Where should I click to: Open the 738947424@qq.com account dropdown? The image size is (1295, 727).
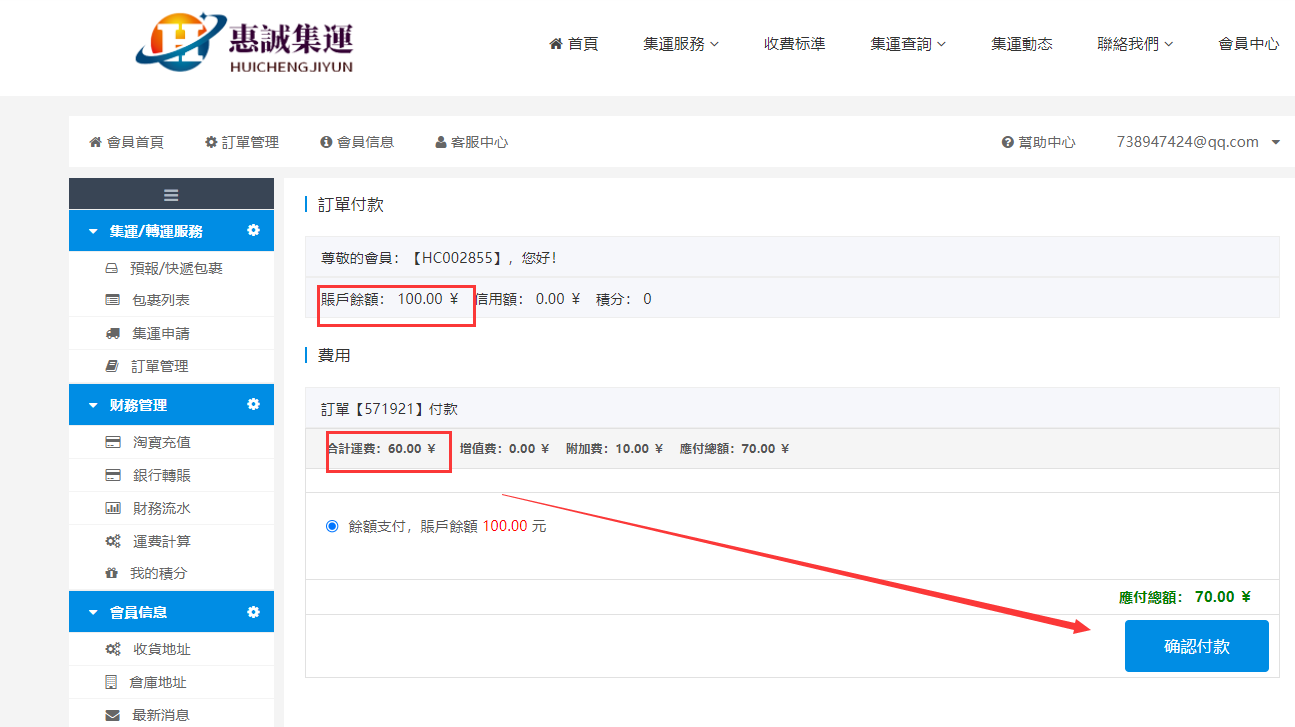1197,142
